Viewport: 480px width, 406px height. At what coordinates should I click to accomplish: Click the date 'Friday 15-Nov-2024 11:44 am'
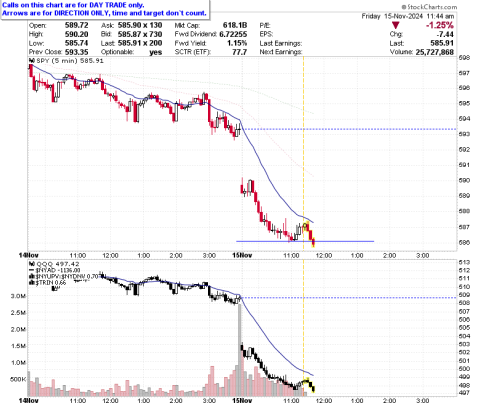pyautogui.click(x=408, y=16)
